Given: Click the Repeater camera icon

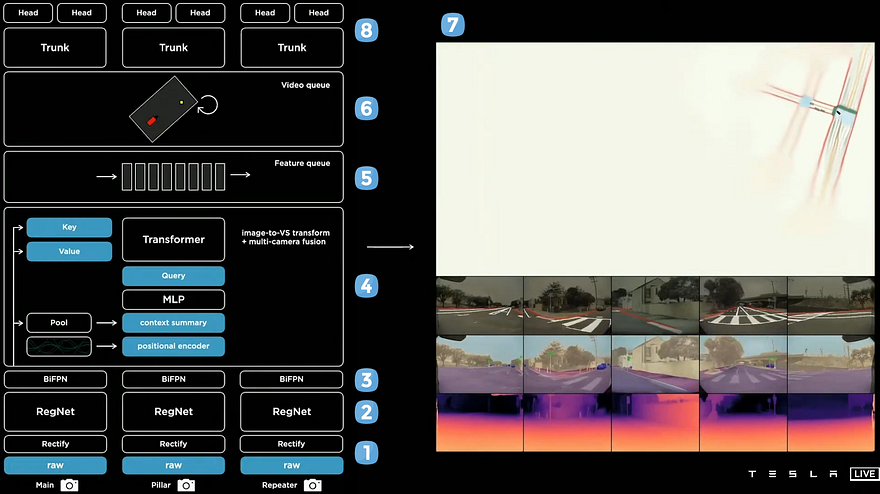Looking at the screenshot, I should point(313,485).
